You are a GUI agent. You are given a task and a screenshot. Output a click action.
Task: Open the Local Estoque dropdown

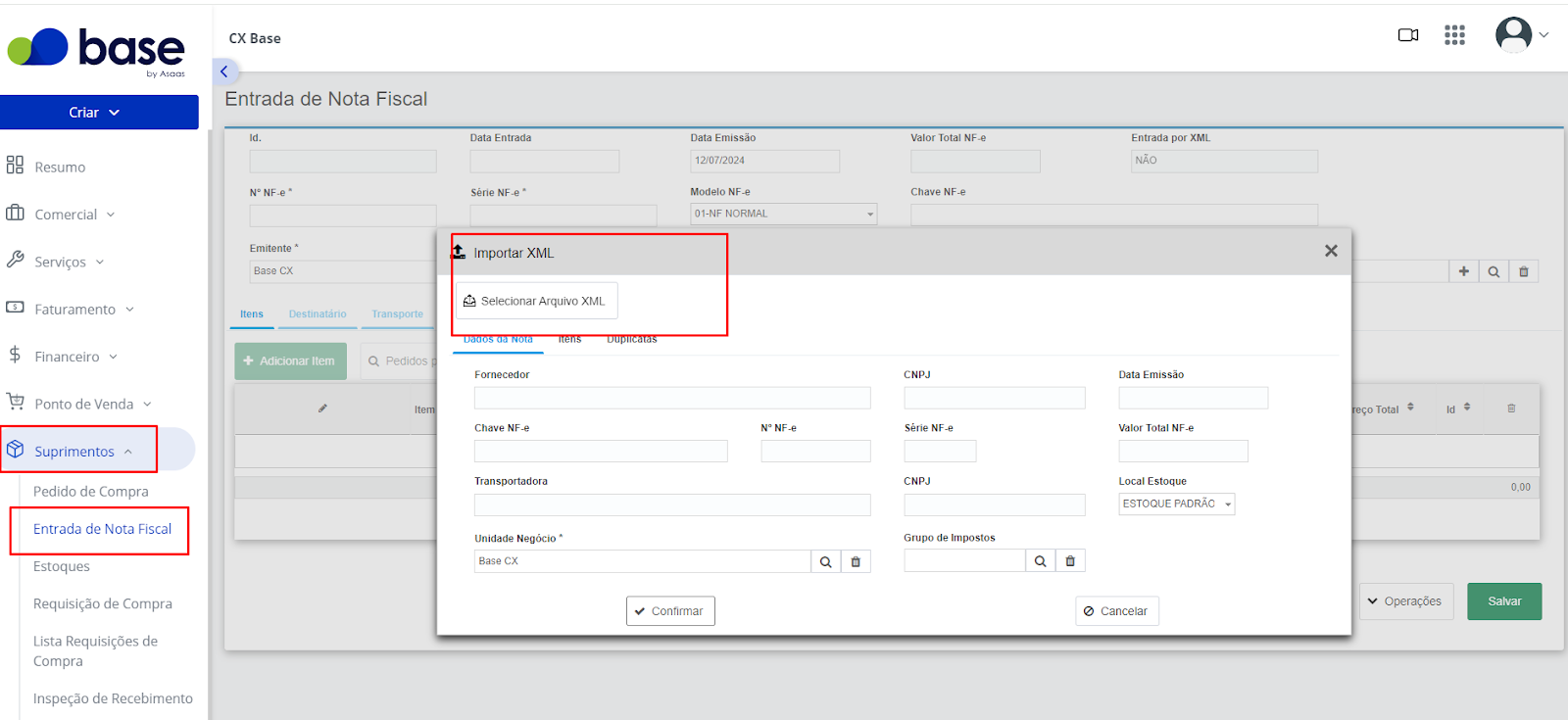coord(1176,504)
